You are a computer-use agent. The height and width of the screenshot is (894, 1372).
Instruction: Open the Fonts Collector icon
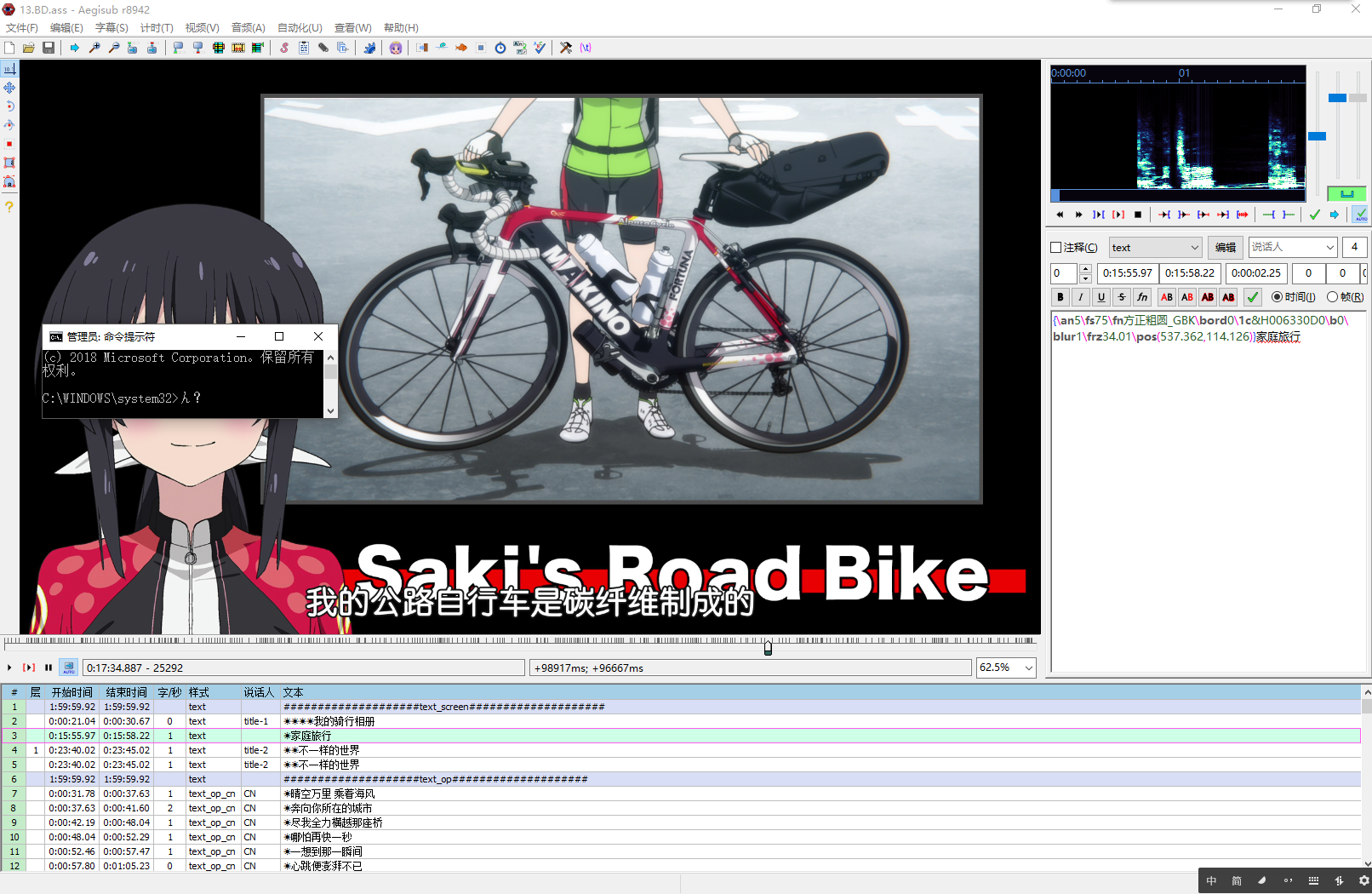pos(343,48)
